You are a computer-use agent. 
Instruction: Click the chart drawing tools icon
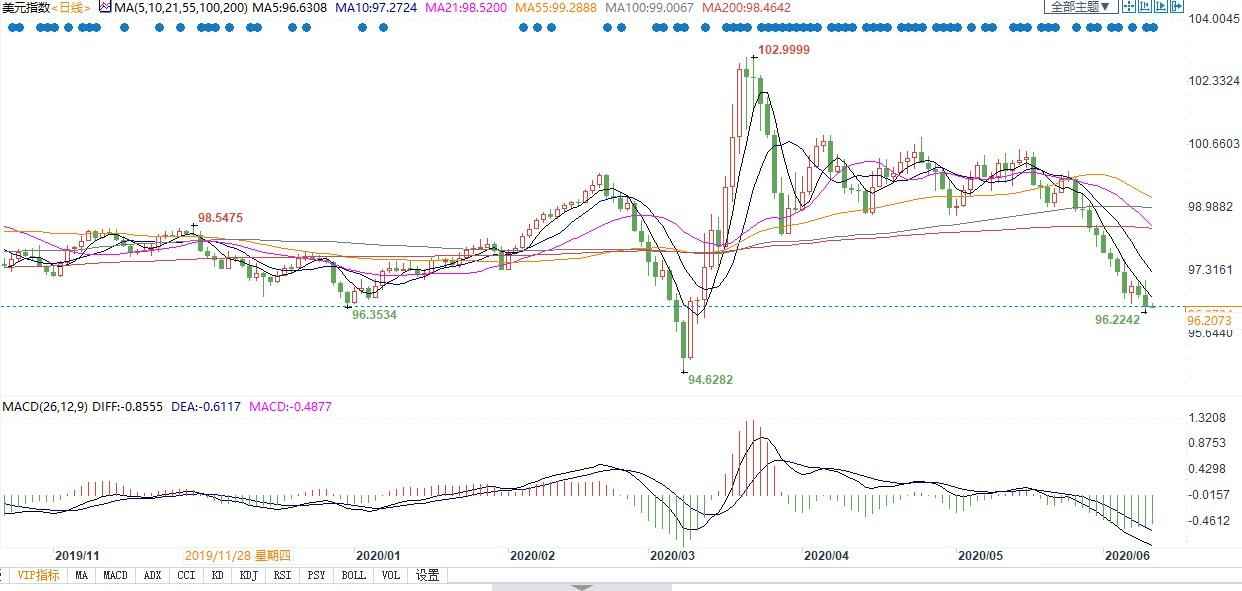[x=1145, y=6]
